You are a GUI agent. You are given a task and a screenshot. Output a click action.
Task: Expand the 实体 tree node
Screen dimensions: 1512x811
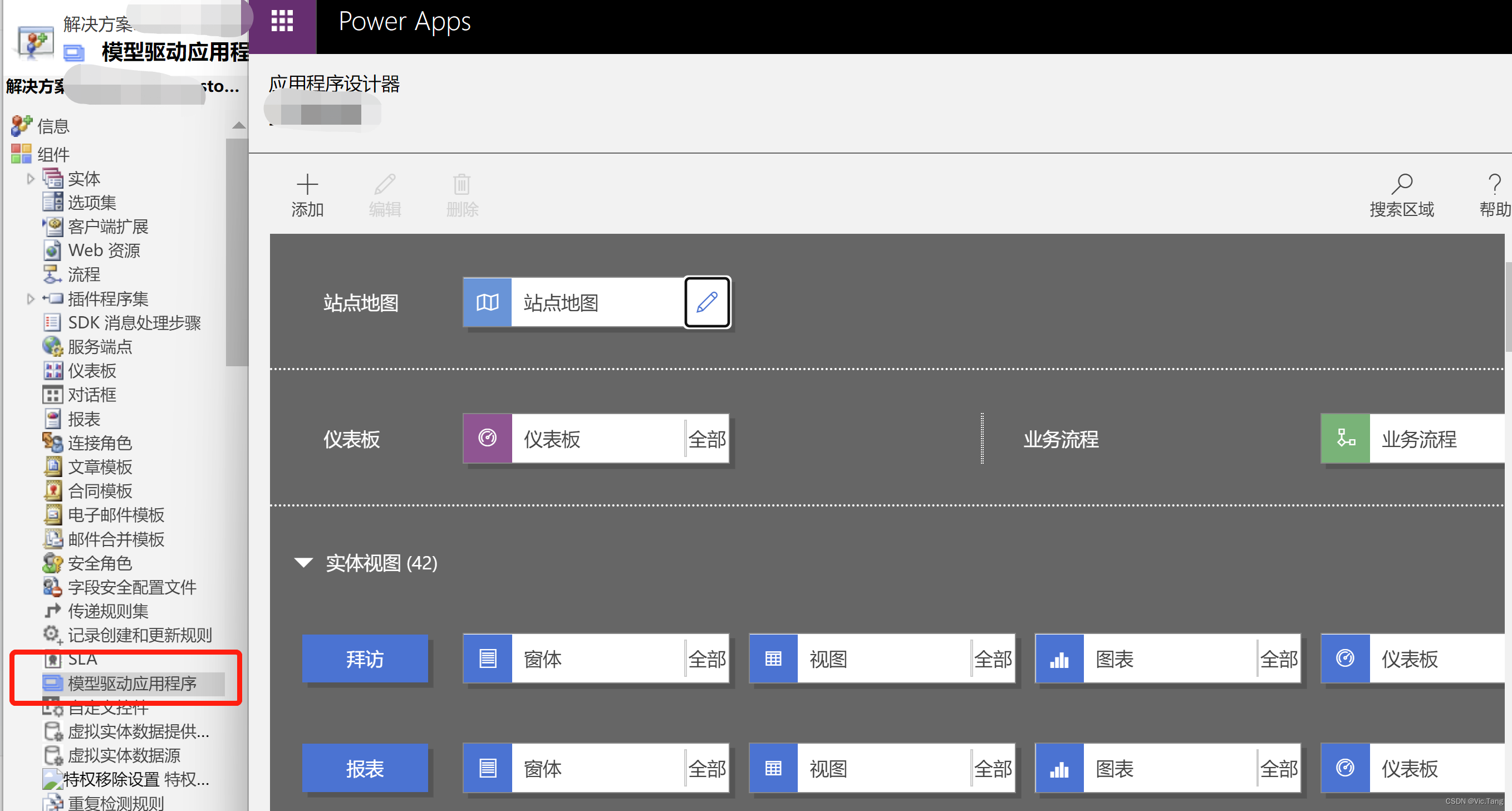pyautogui.click(x=31, y=178)
